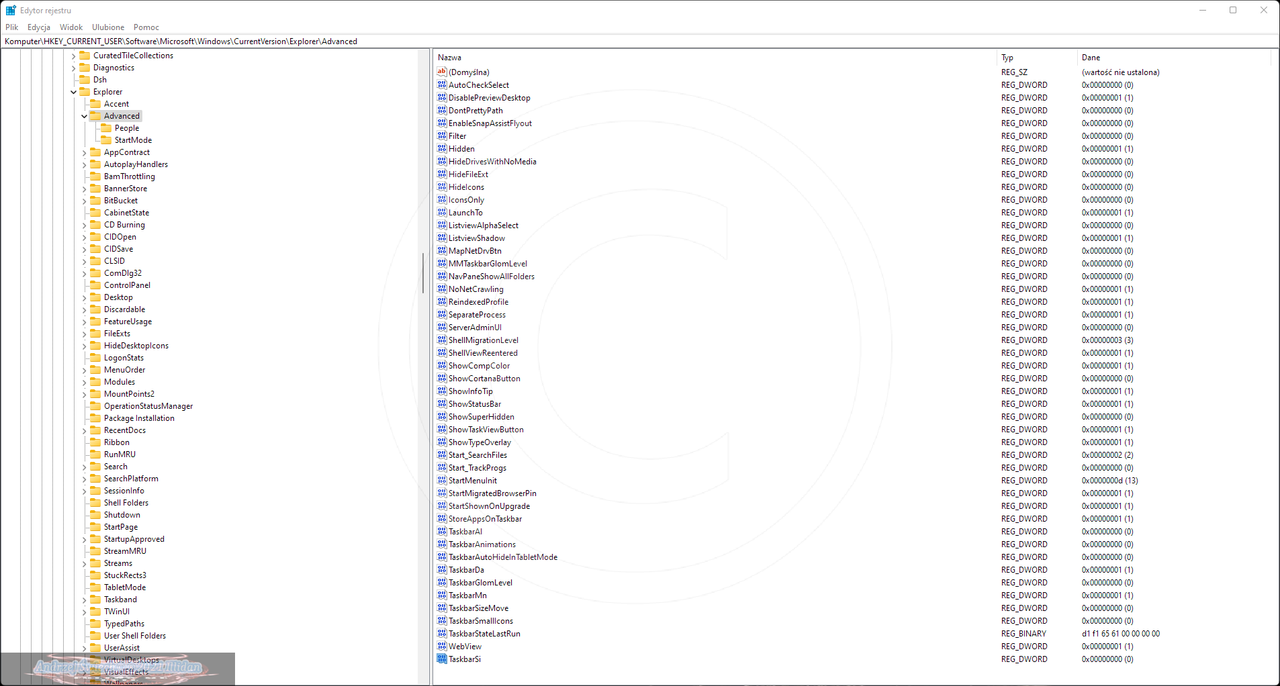Click the icon beside AutoCheckSelect

pos(441,85)
